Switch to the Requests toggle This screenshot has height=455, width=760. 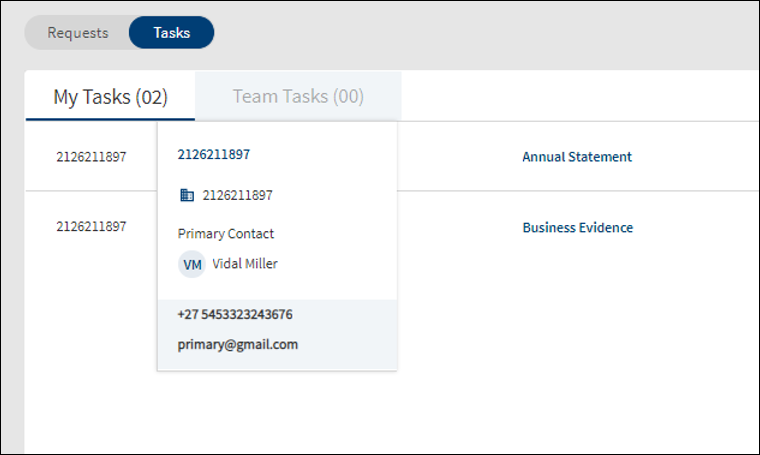78,32
